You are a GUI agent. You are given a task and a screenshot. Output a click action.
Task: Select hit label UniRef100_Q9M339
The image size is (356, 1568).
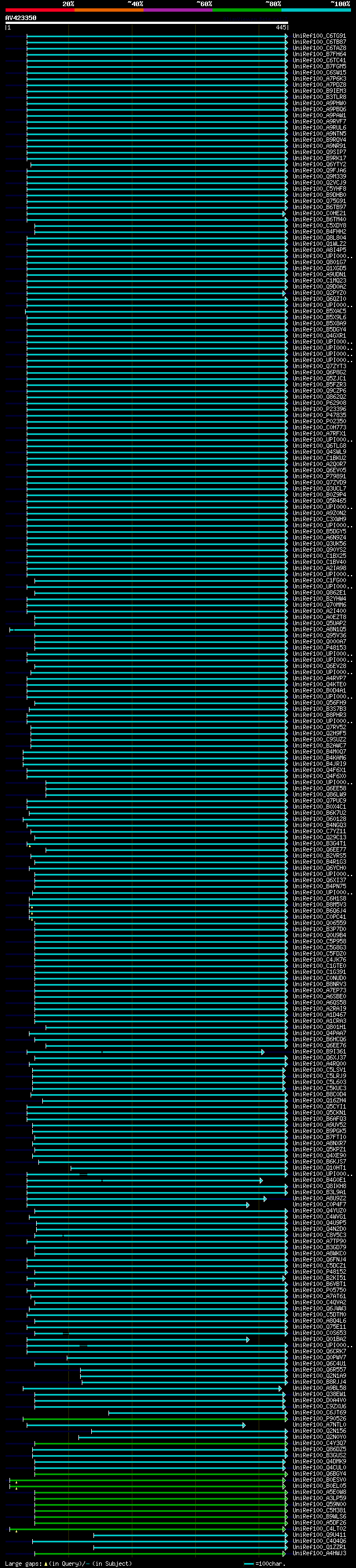319,176
